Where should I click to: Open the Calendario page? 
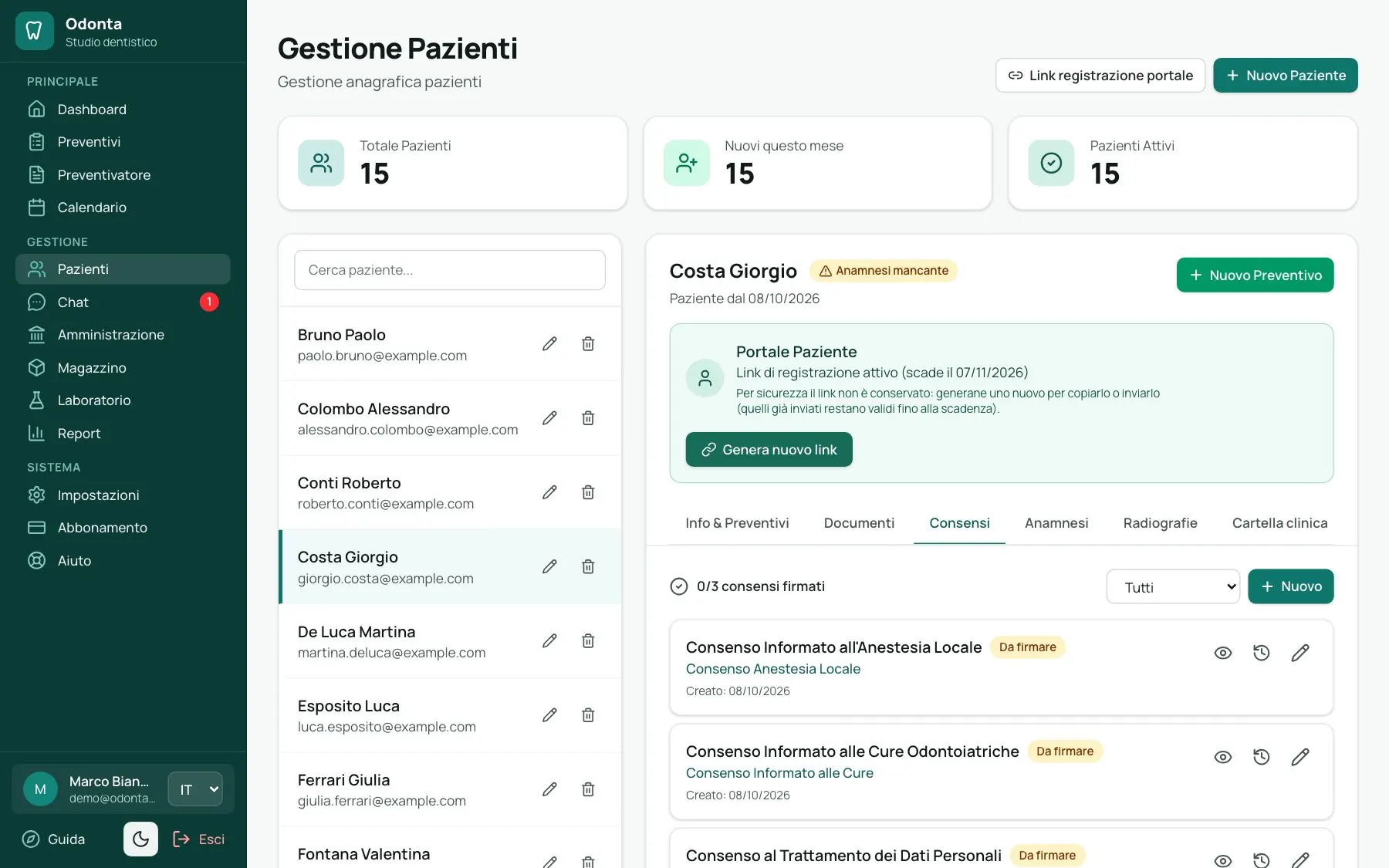click(123, 208)
